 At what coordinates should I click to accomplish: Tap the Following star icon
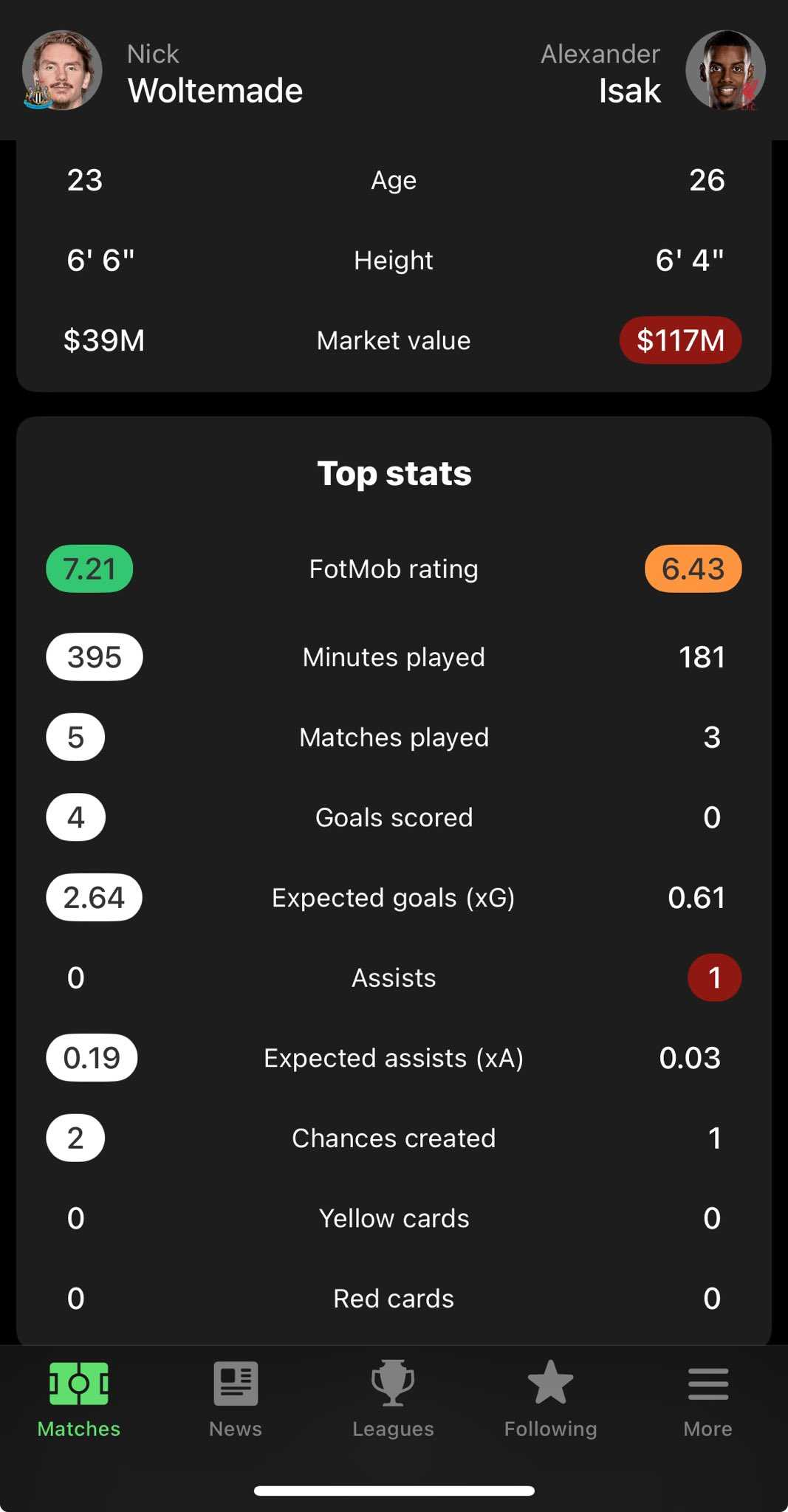click(x=550, y=1383)
